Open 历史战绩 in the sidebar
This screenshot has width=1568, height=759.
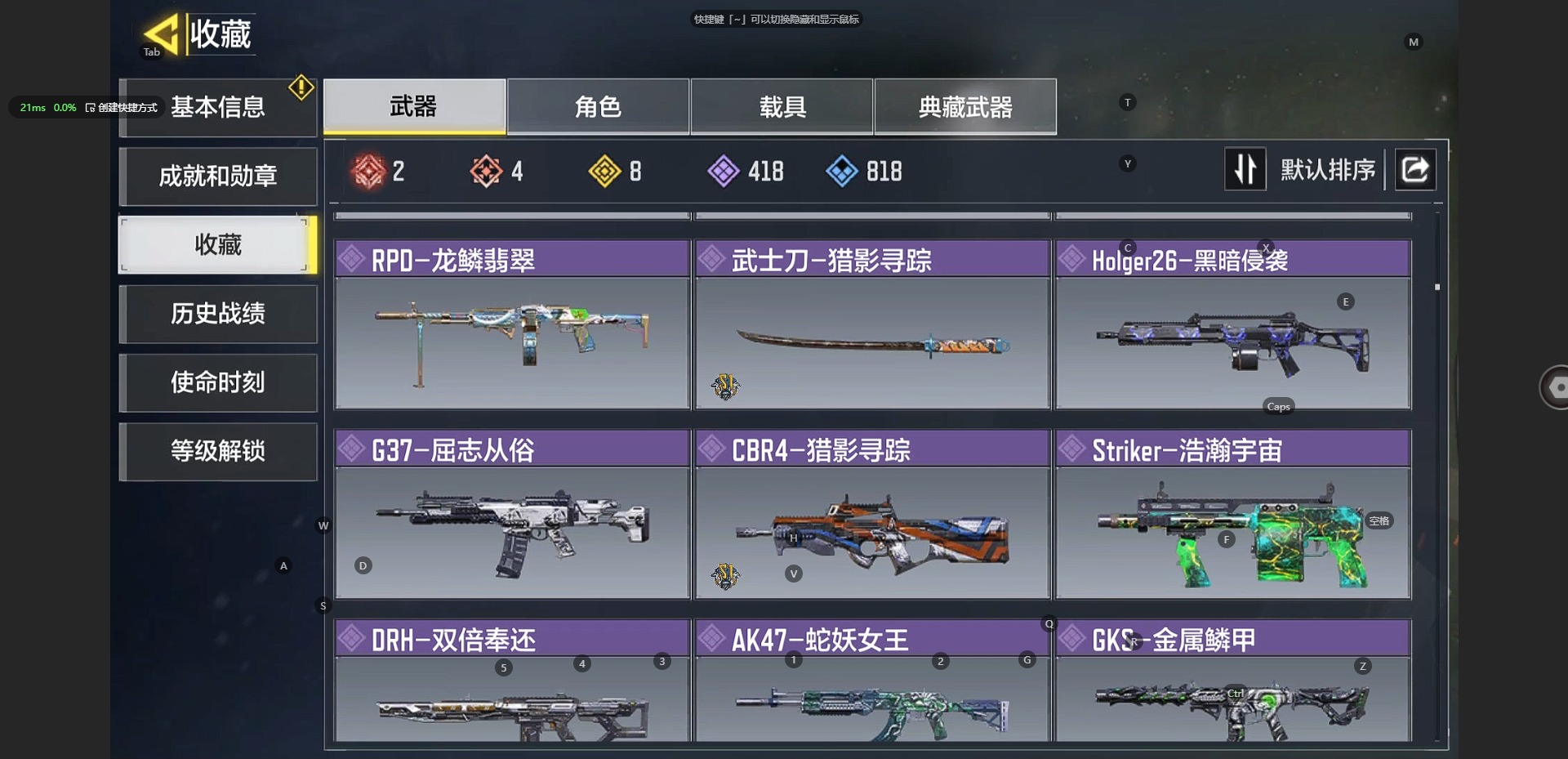(x=218, y=313)
